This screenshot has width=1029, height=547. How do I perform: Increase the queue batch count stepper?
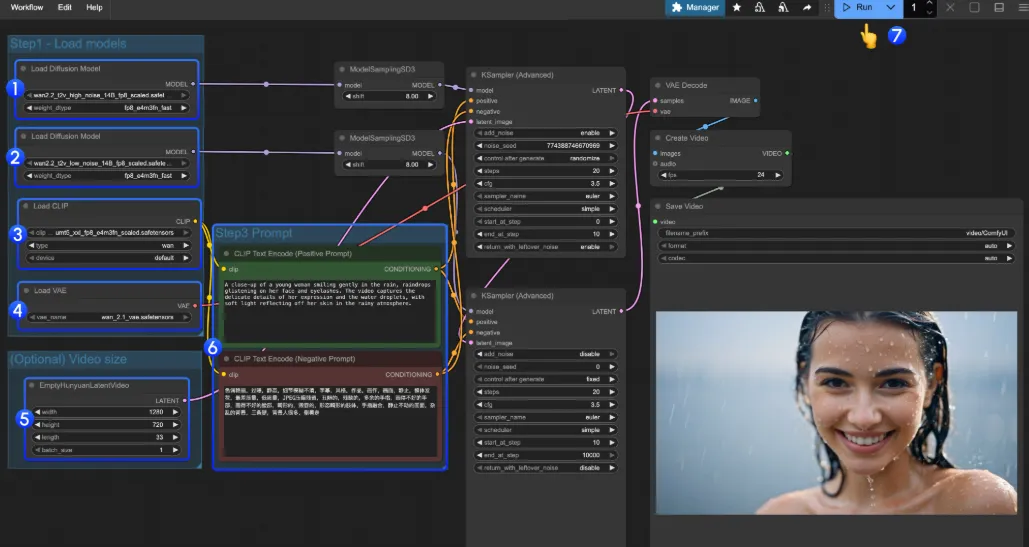(930, 4)
